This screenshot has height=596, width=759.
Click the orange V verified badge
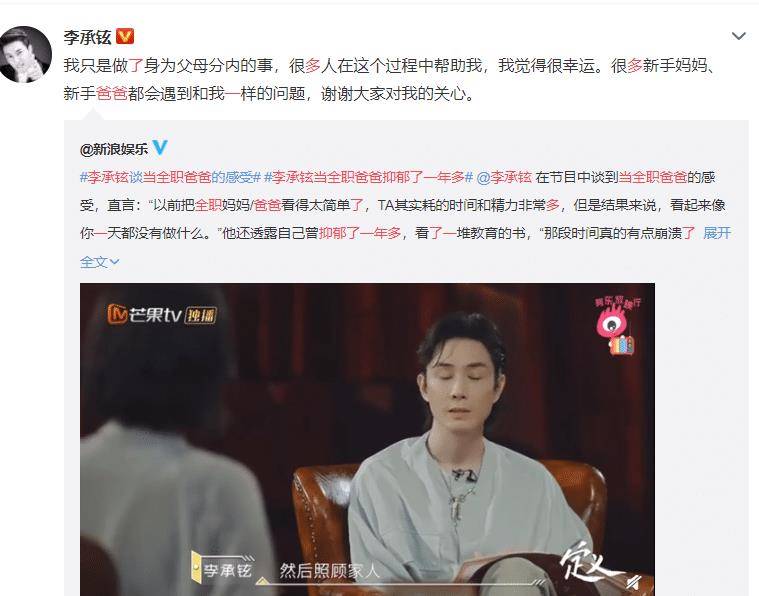click(x=125, y=36)
